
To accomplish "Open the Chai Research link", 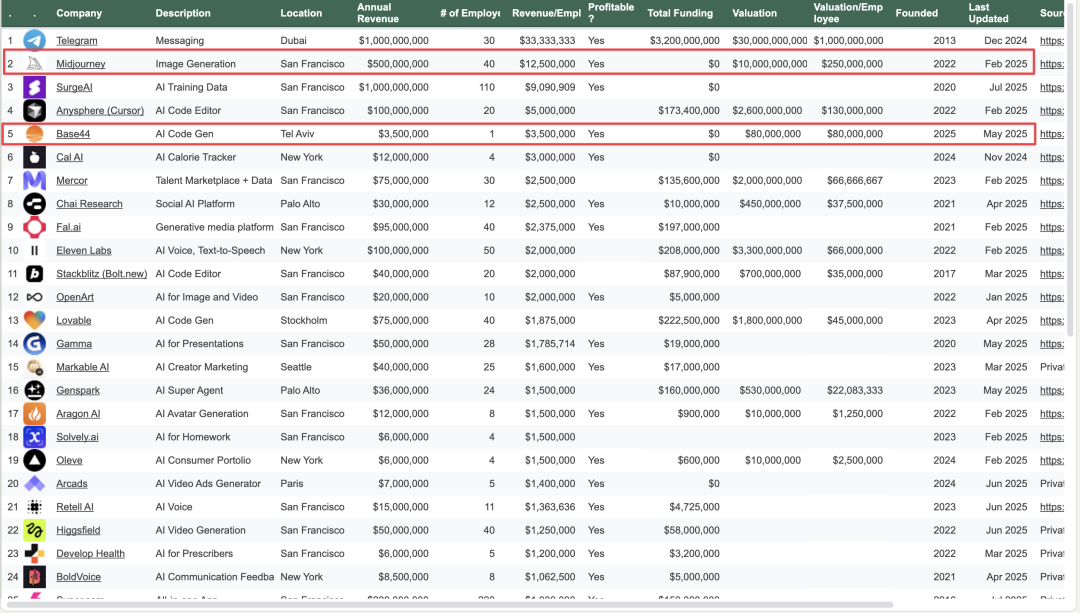I will click(x=89, y=204).
